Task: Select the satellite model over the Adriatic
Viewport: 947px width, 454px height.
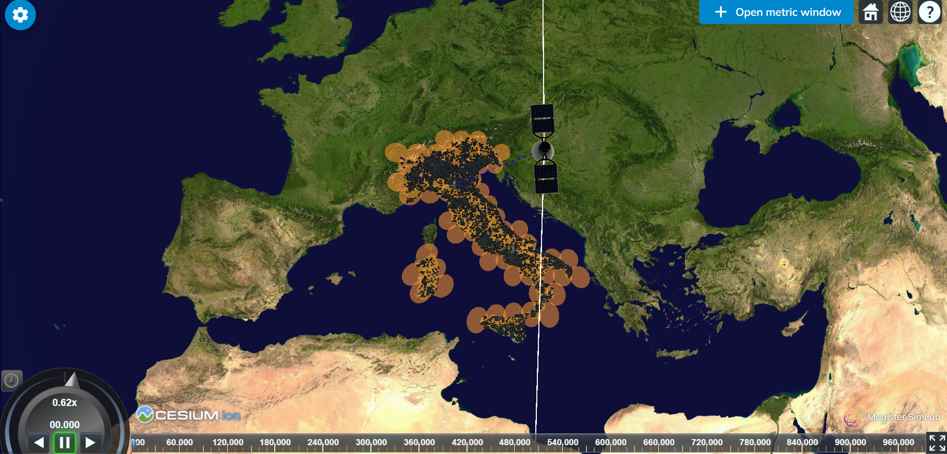Action: (x=544, y=149)
